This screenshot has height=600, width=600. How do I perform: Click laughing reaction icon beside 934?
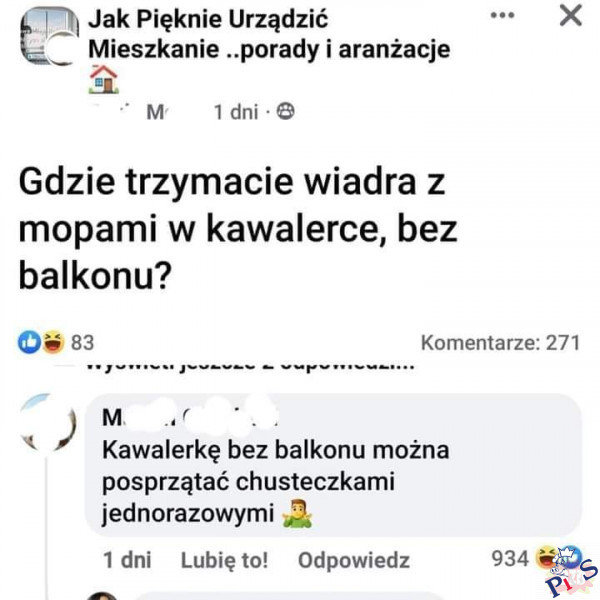point(546,558)
